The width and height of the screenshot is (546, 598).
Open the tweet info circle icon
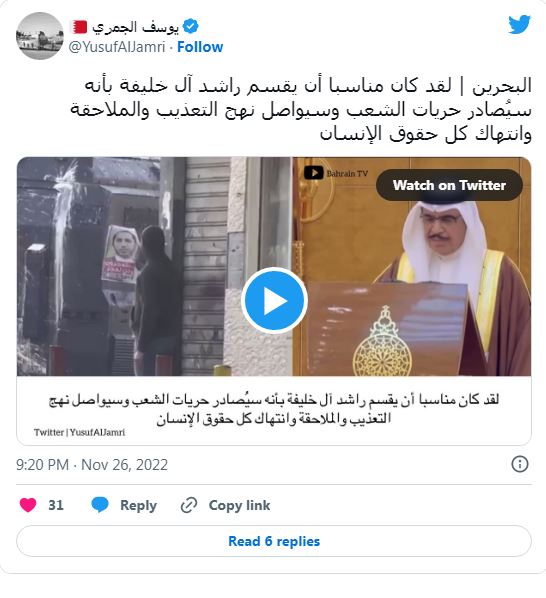[519, 464]
